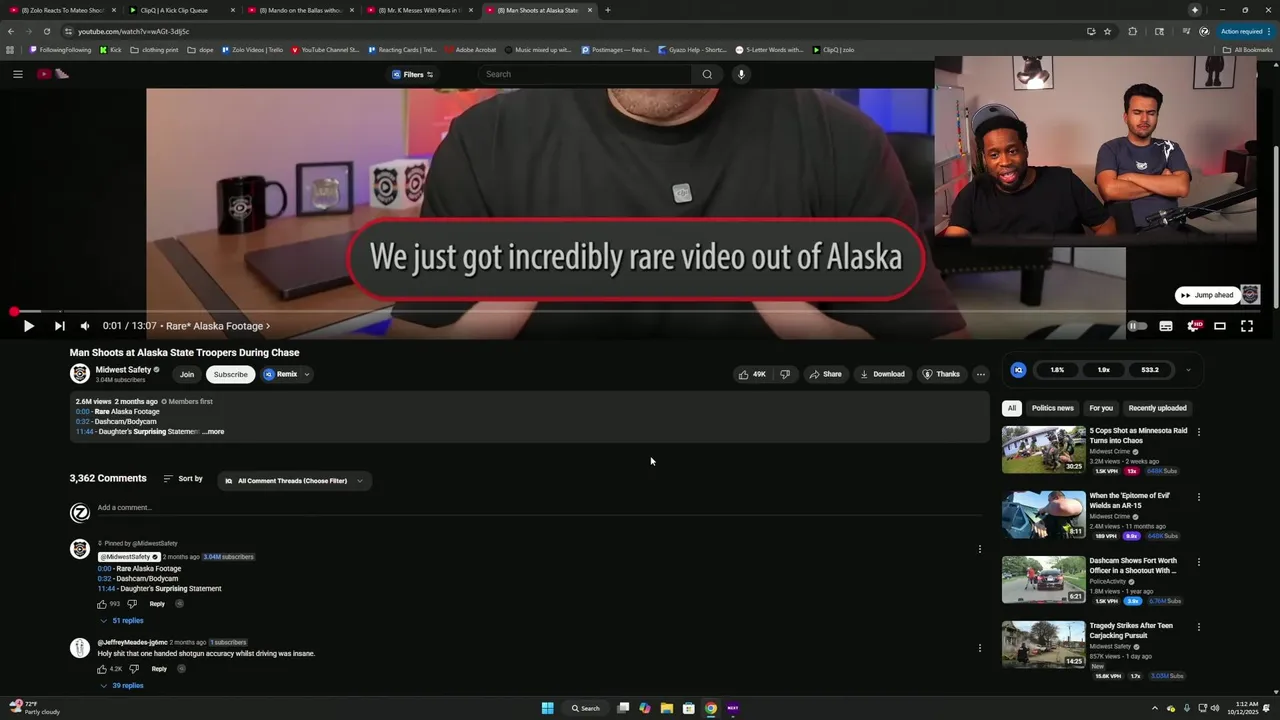This screenshot has width=1280, height=720.
Task: Open Filters in the top bar
Action: pyautogui.click(x=412, y=74)
